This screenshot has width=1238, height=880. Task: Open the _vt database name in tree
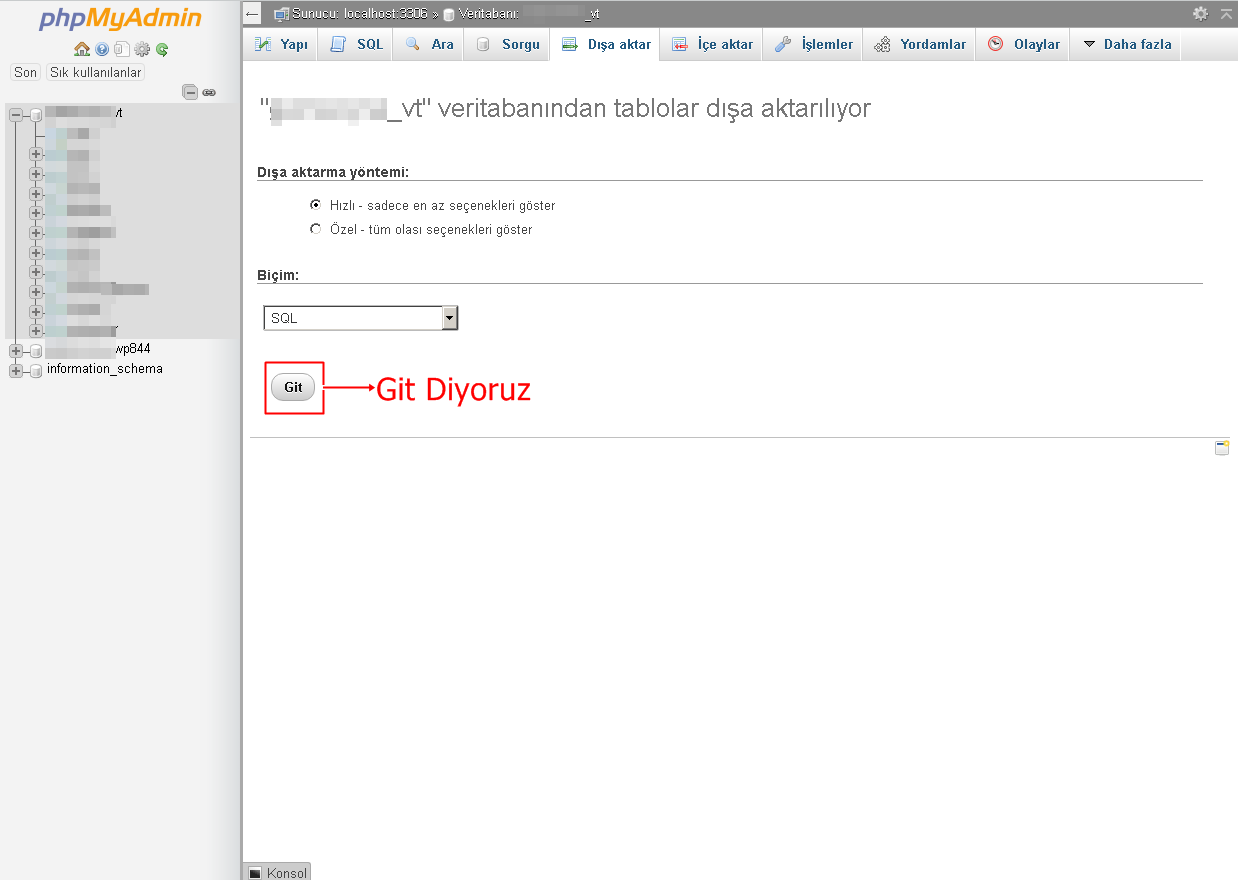tap(84, 114)
